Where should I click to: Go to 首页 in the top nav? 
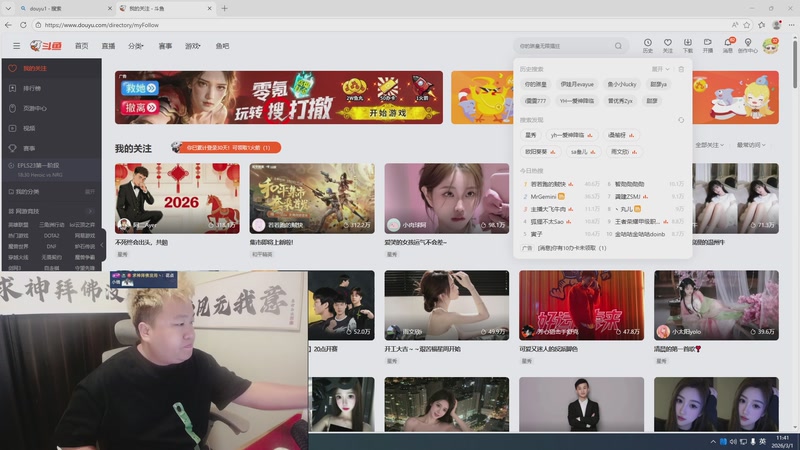pyautogui.click(x=82, y=46)
